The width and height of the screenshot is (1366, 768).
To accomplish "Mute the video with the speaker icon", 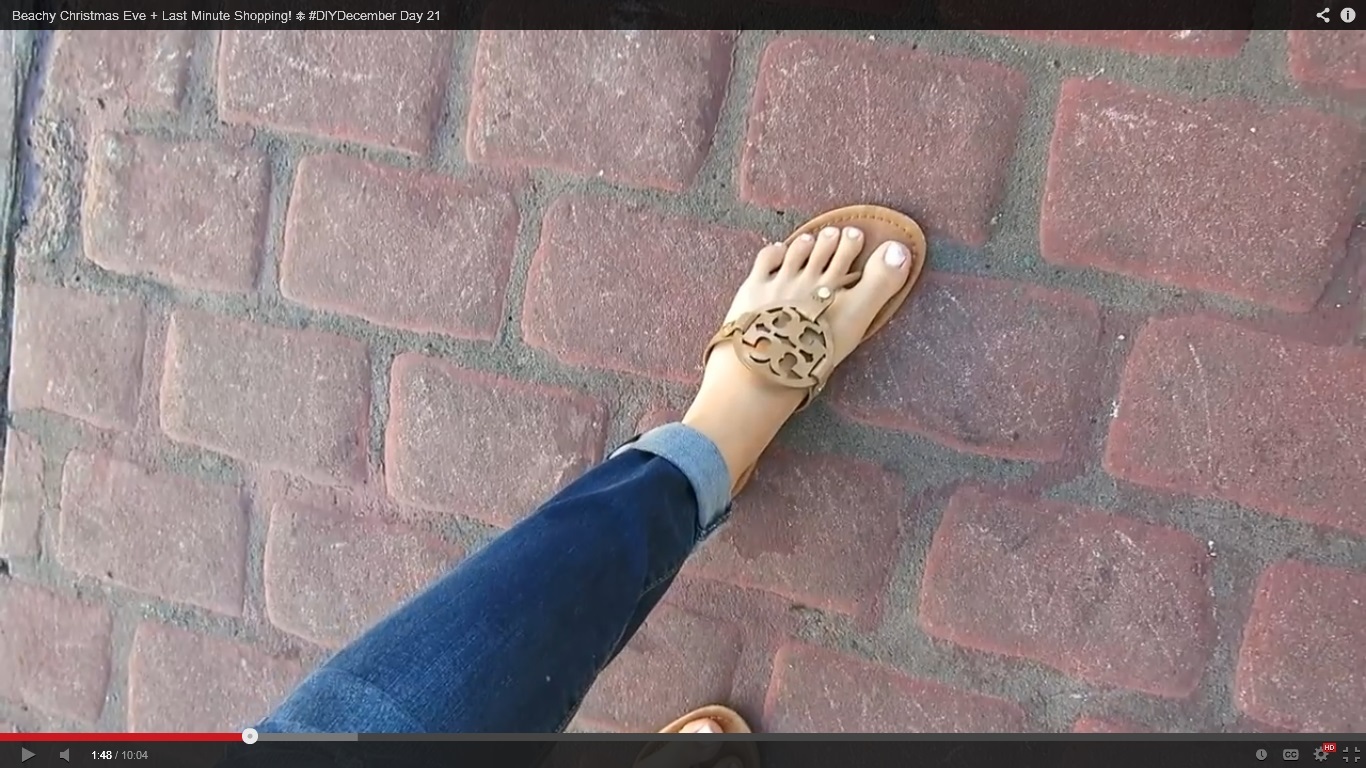I will tap(64, 755).
